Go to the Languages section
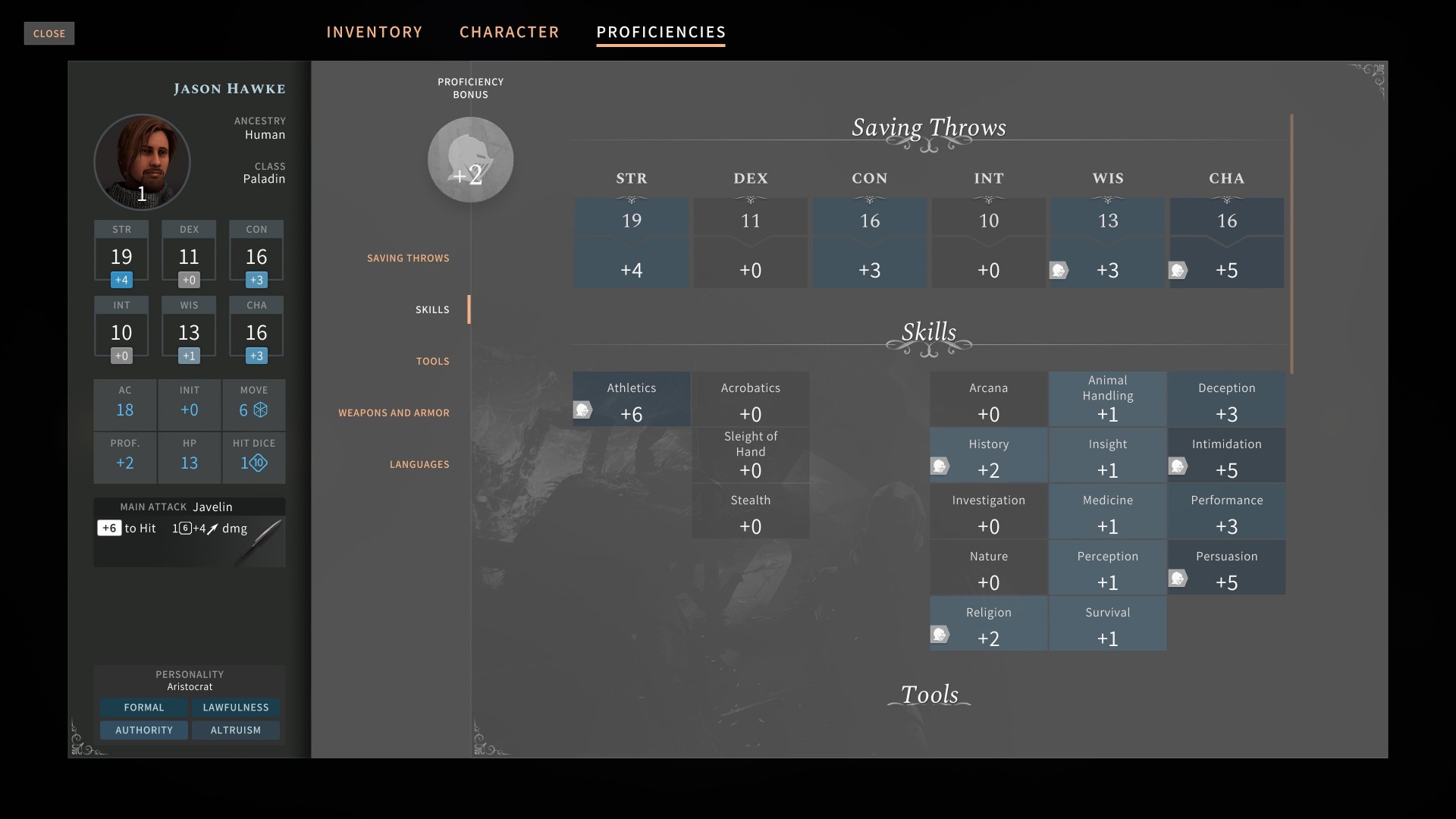Screen dimensions: 1456x819 click(x=419, y=464)
